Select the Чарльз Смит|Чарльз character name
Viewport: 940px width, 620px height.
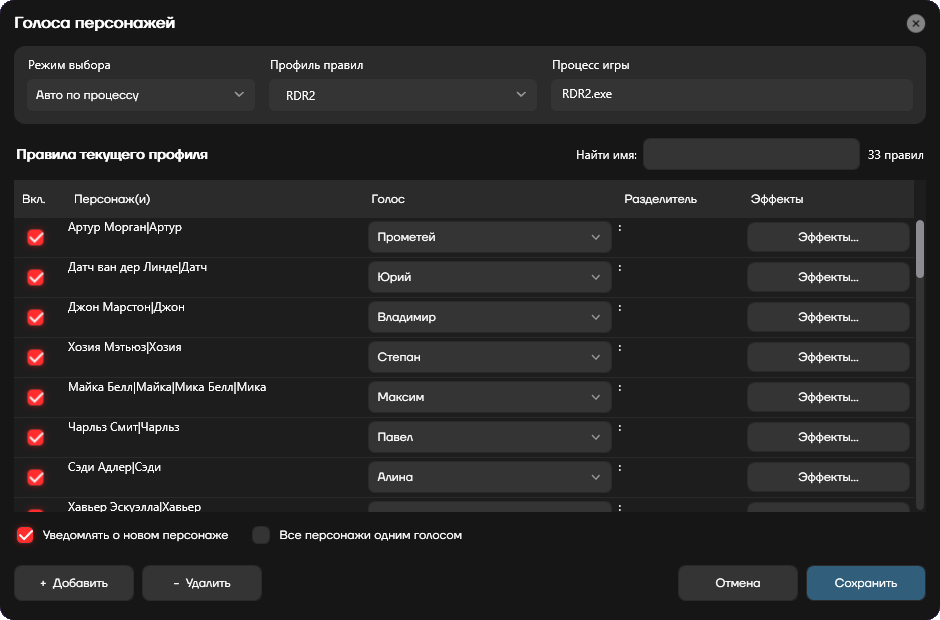(123, 428)
